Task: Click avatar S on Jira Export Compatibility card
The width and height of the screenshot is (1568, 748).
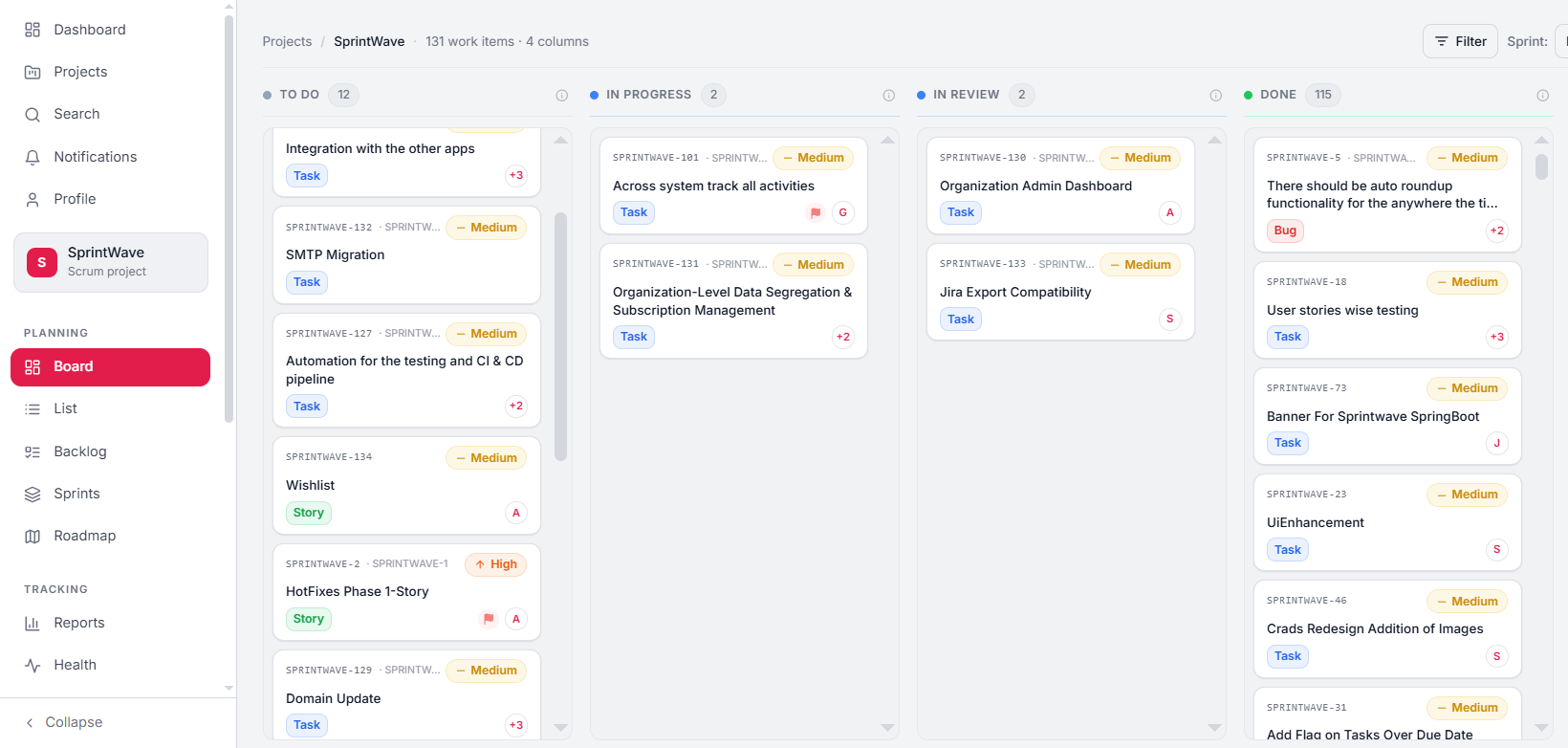Action: point(1170,319)
